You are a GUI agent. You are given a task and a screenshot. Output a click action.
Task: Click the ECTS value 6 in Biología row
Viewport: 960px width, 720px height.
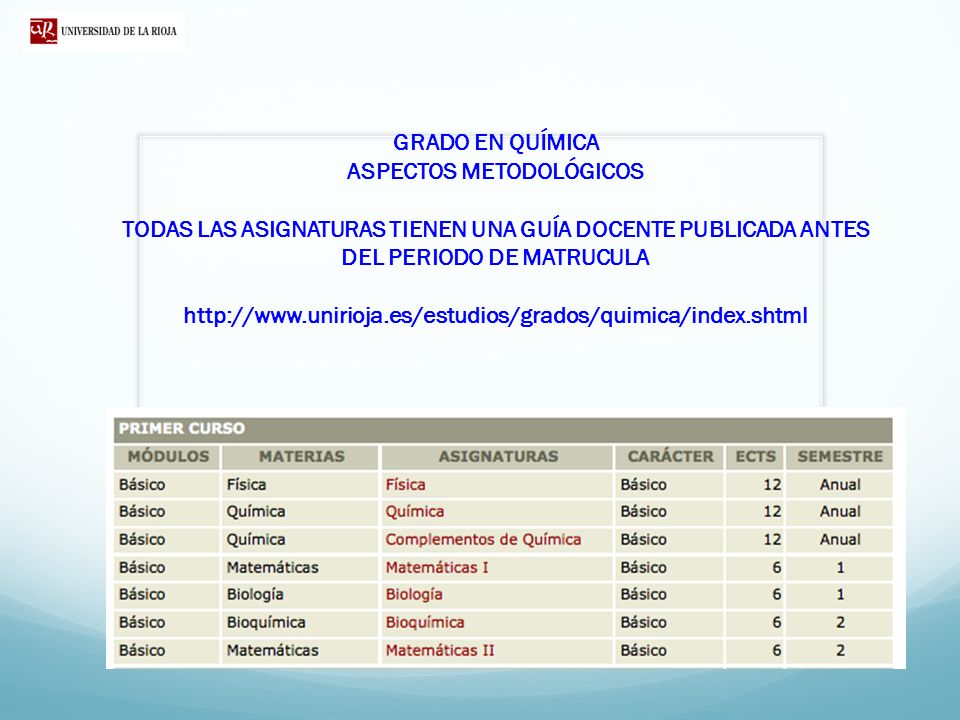pos(755,594)
